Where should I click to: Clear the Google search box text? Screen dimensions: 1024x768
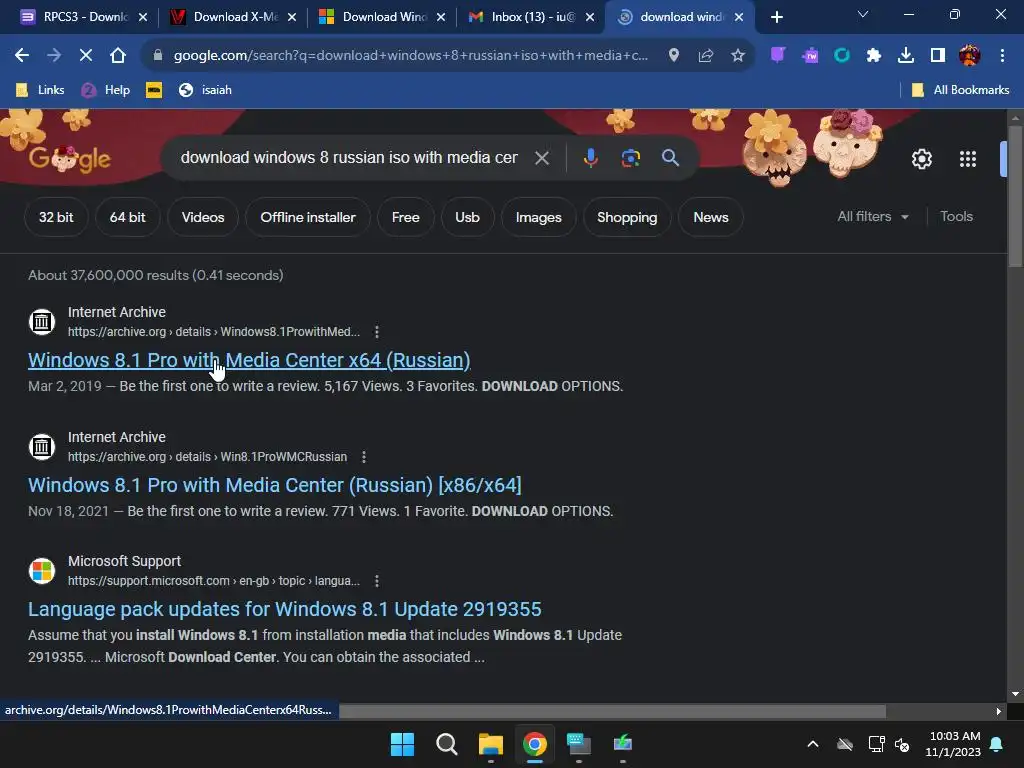click(x=541, y=158)
